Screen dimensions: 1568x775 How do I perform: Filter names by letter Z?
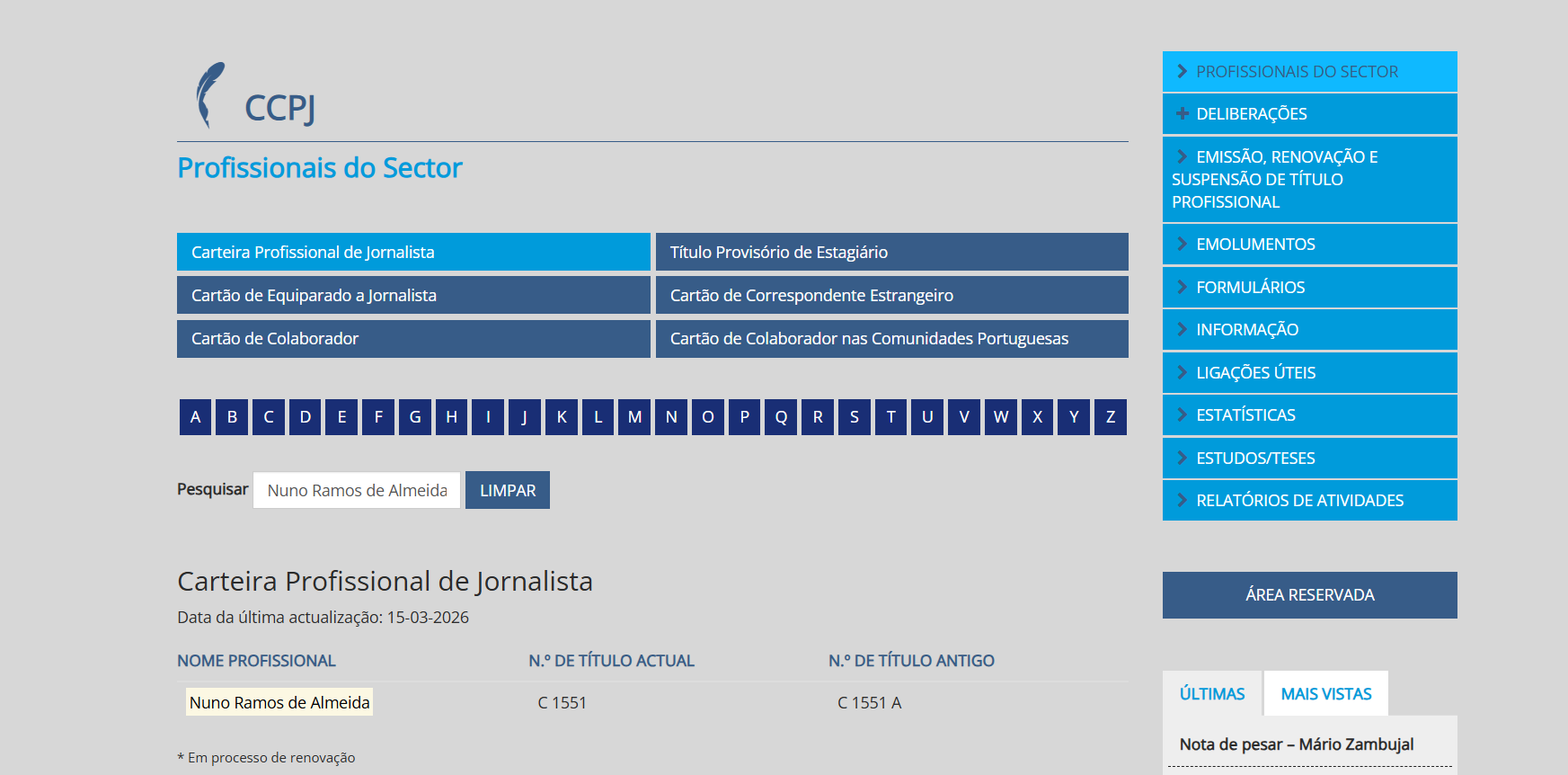click(x=1110, y=417)
